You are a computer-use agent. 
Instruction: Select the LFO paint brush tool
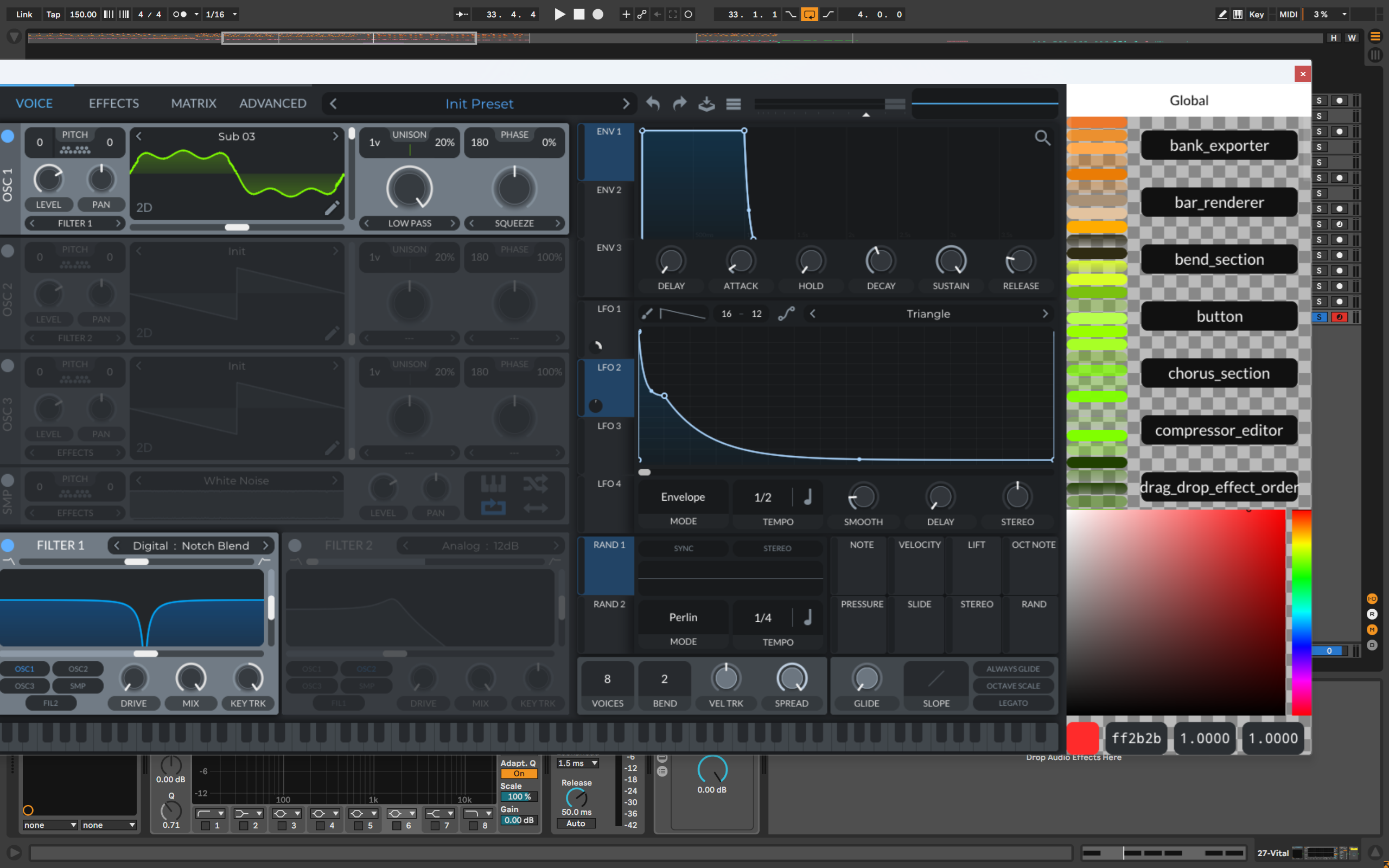pyautogui.click(x=647, y=314)
